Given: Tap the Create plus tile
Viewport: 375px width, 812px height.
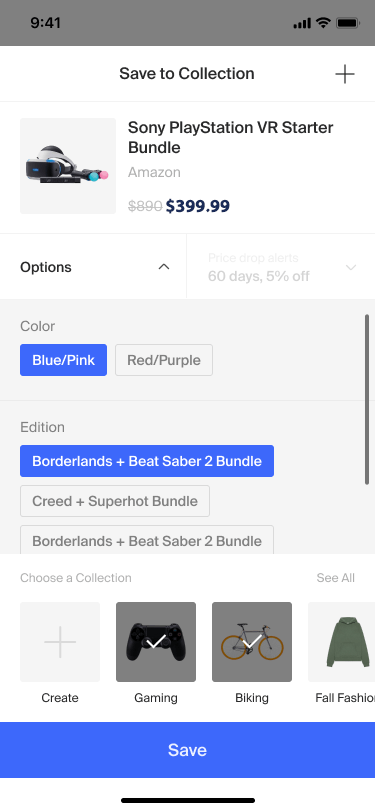Looking at the screenshot, I should click(x=60, y=642).
